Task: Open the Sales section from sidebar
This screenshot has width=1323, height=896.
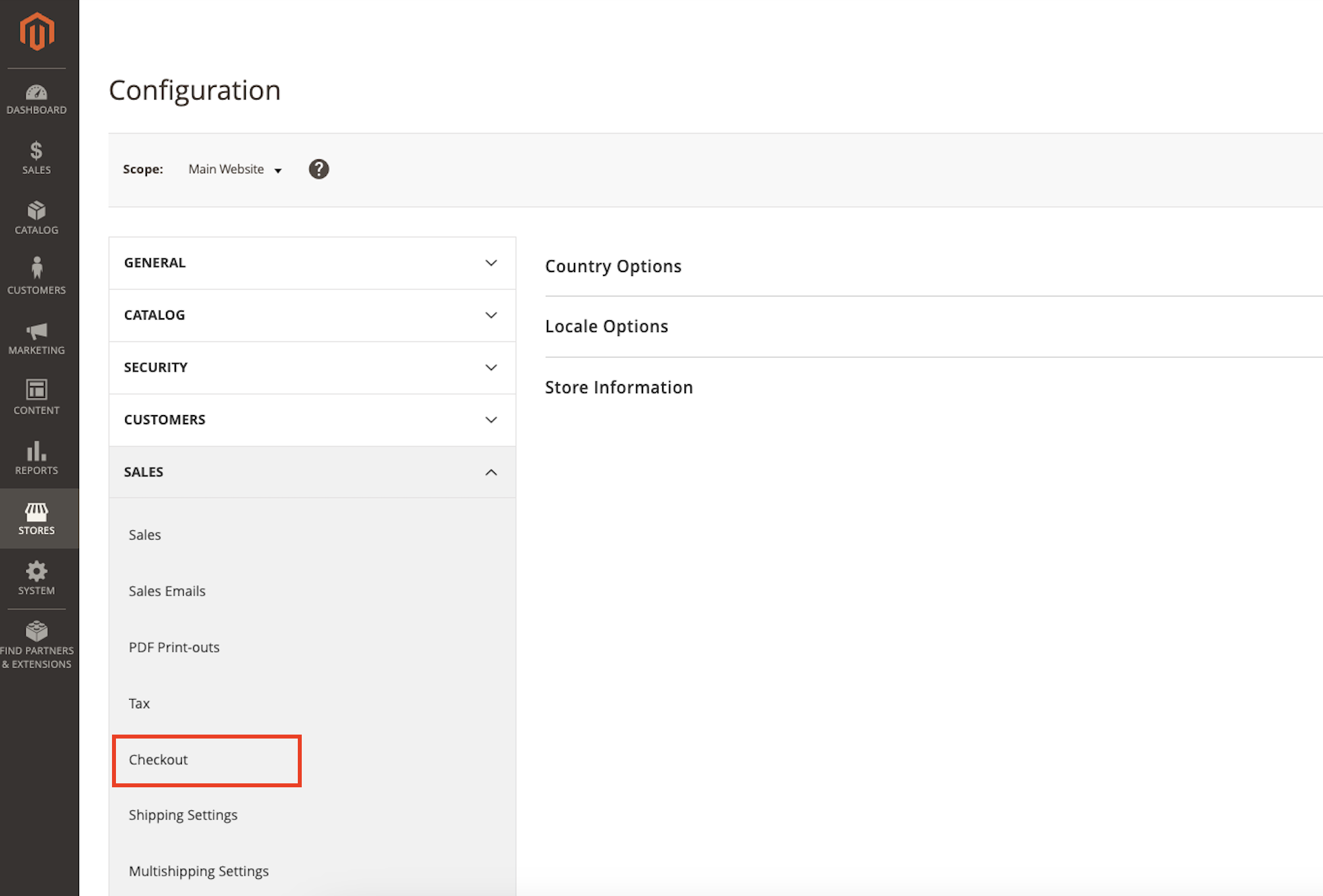Action: [37, 157]
